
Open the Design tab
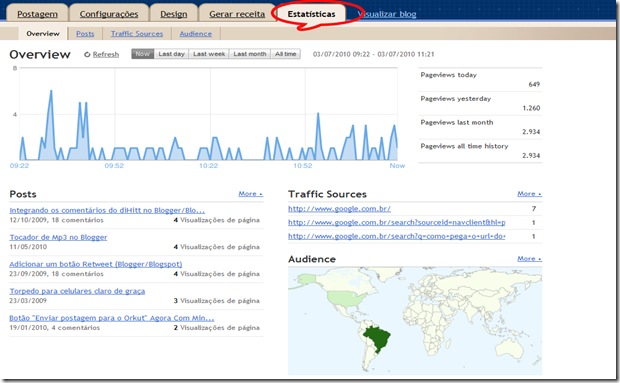click(174, 14)
